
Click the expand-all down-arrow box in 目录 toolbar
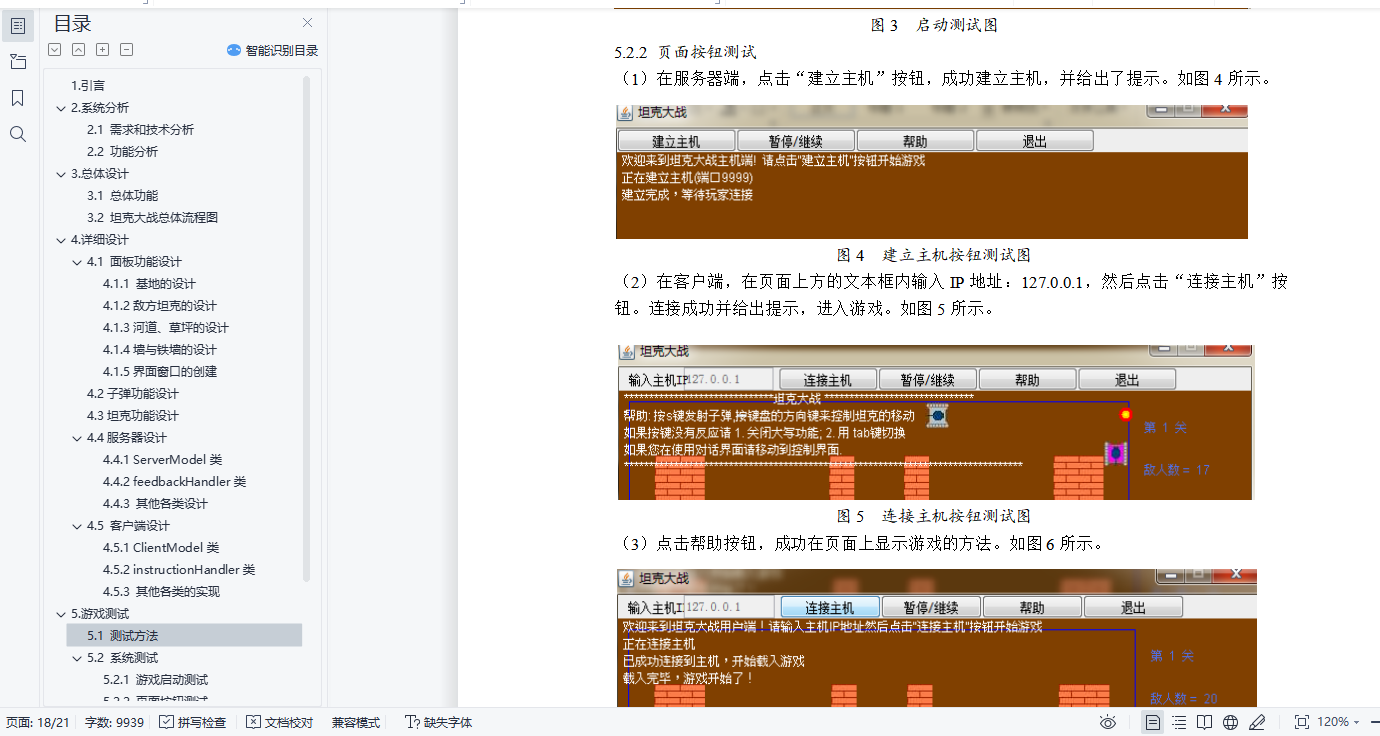[55, 50]
